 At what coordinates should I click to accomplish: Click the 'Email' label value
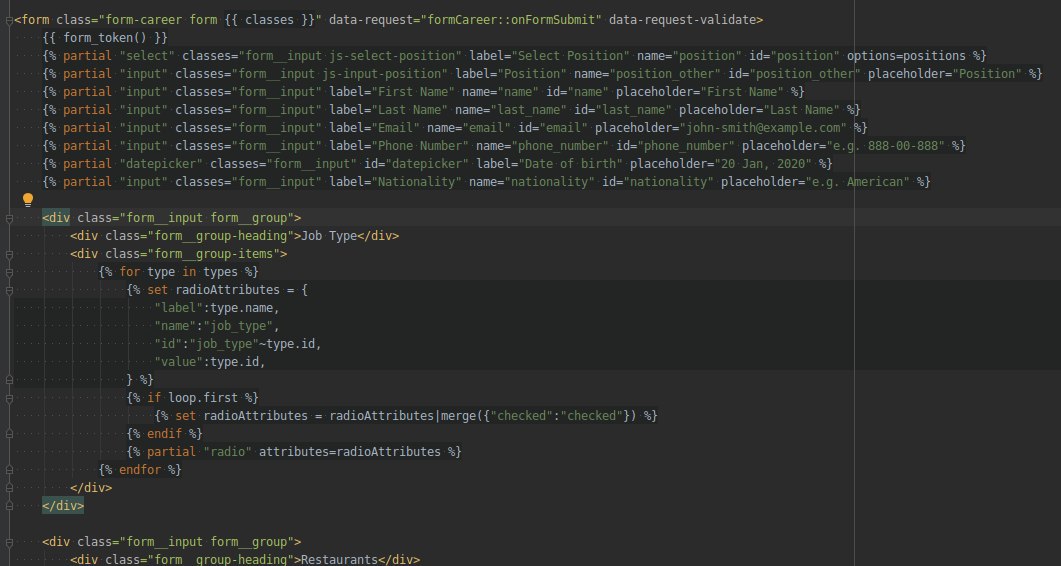[395, 128]
